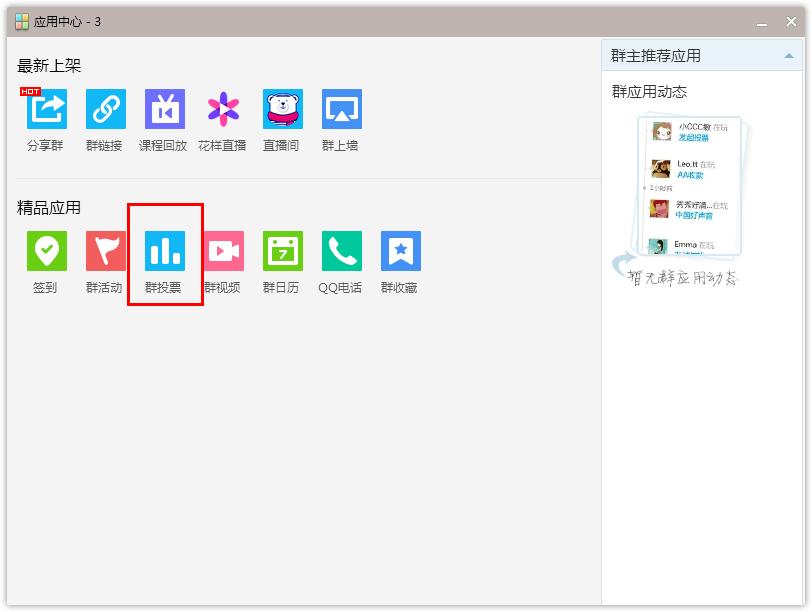This screenshot has height=612, width=812.
Task: Launch 群活动 from 精品应用
Action: tap(104, 253)
